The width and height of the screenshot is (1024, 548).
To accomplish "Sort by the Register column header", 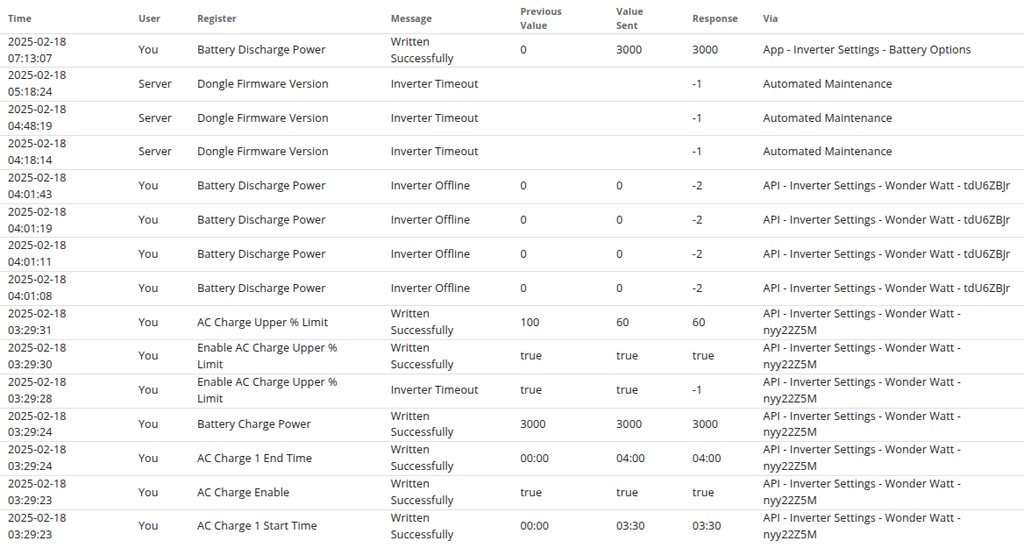I will pos(217,18).
